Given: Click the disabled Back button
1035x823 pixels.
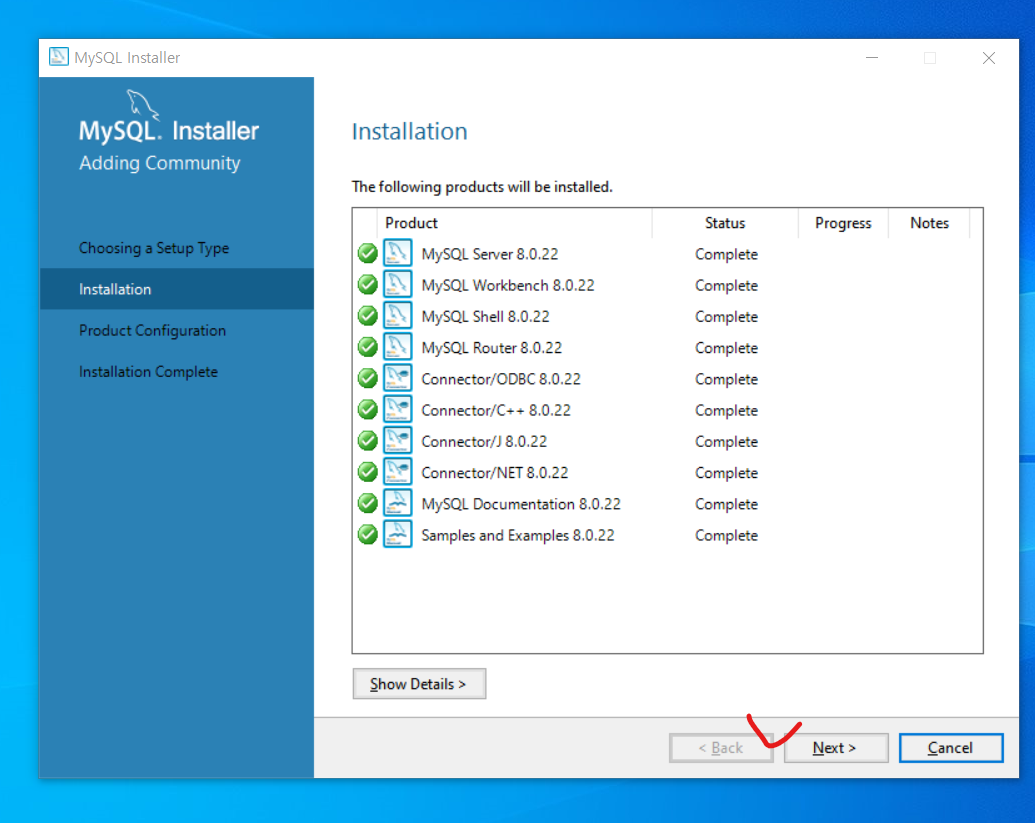Looking at the screenshot, I should [721, 748].
